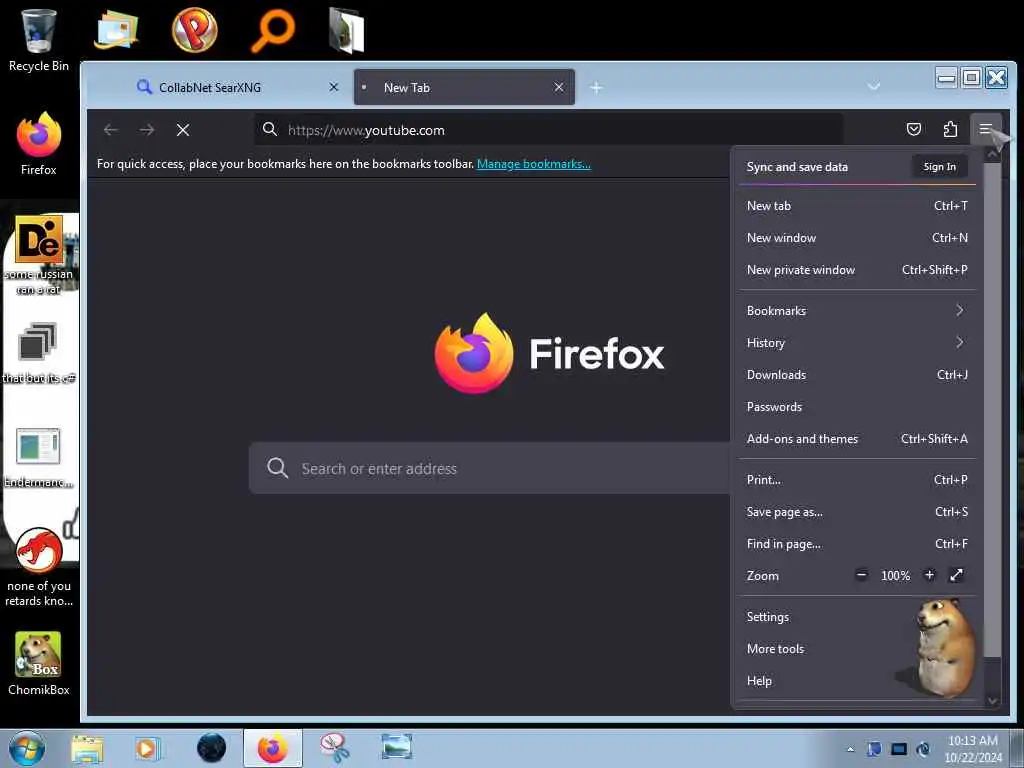Open Passwords from the menu
1024x768 pixels.
pos(857,406)
